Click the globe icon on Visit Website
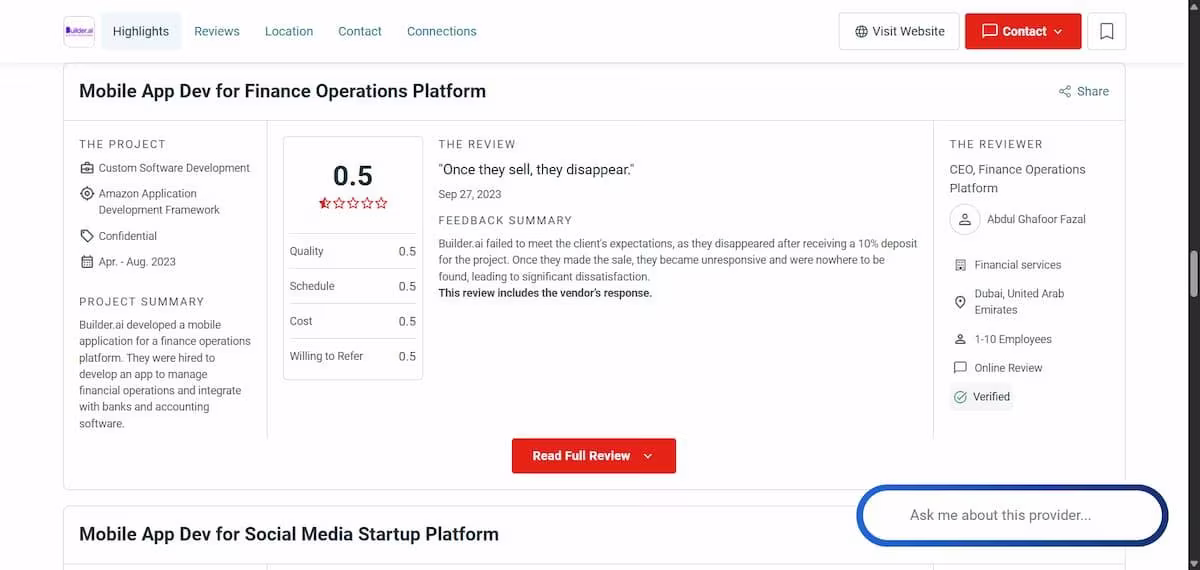Viewport: 1200px width, 570px height. [x=861, y=32]
